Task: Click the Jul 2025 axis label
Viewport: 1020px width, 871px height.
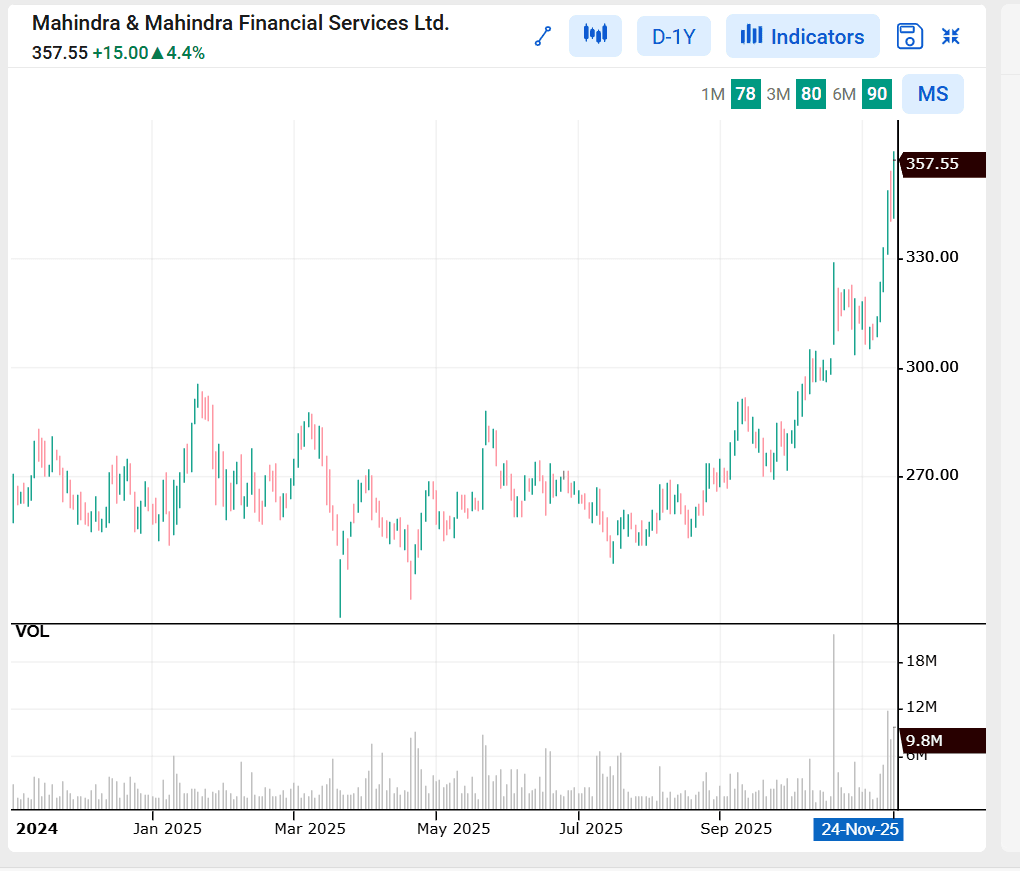Action: click(x=591, y=829)
